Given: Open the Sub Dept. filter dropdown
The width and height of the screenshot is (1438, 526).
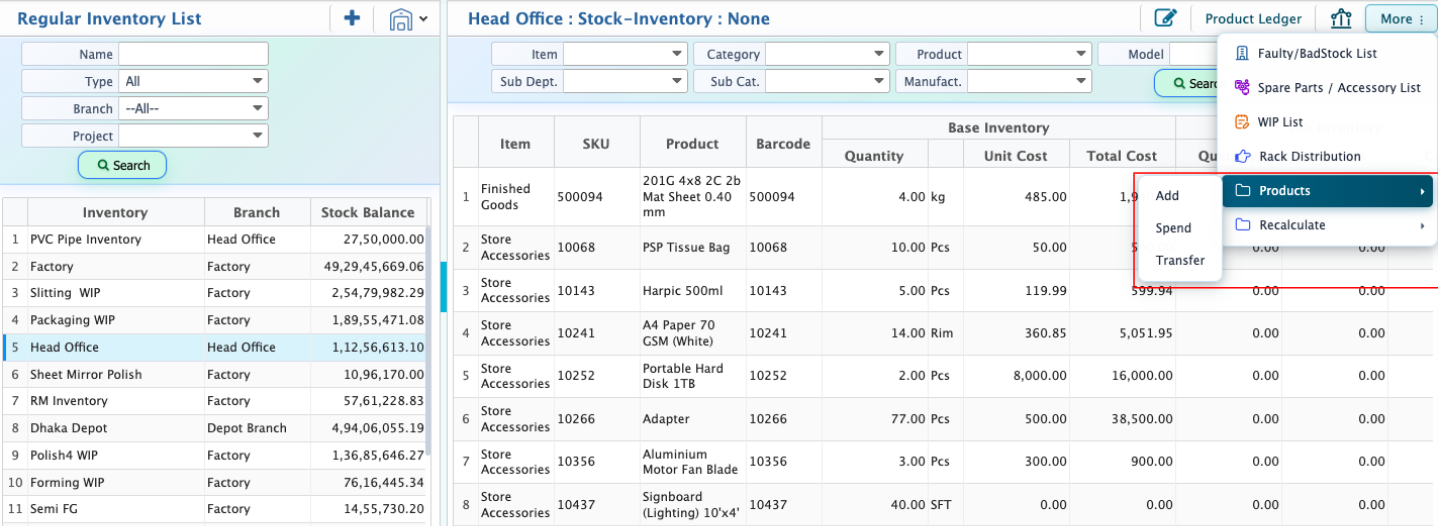Looking at the screenshot, I should point(626,81).
